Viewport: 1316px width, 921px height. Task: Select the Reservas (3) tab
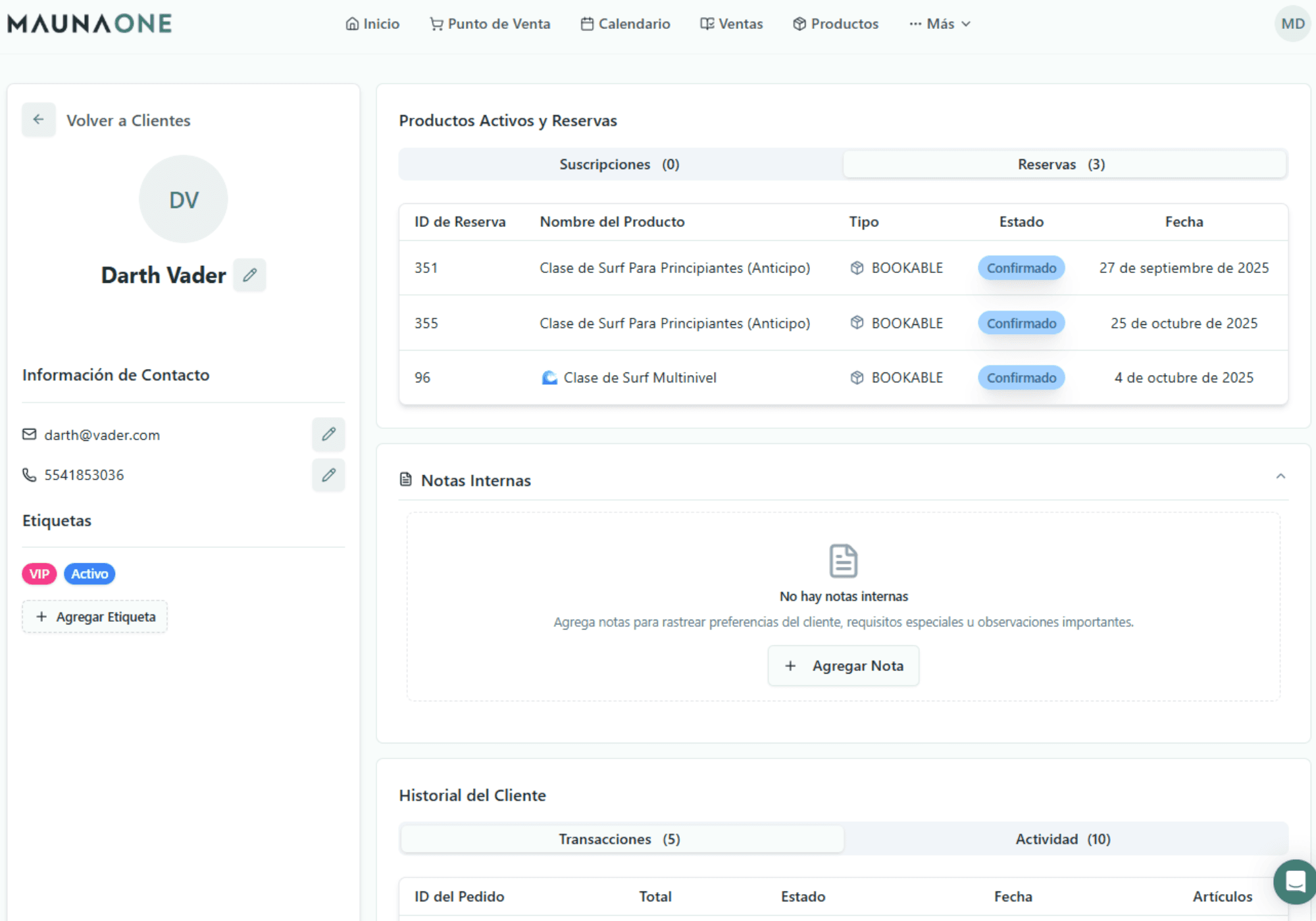[1062, 164]
